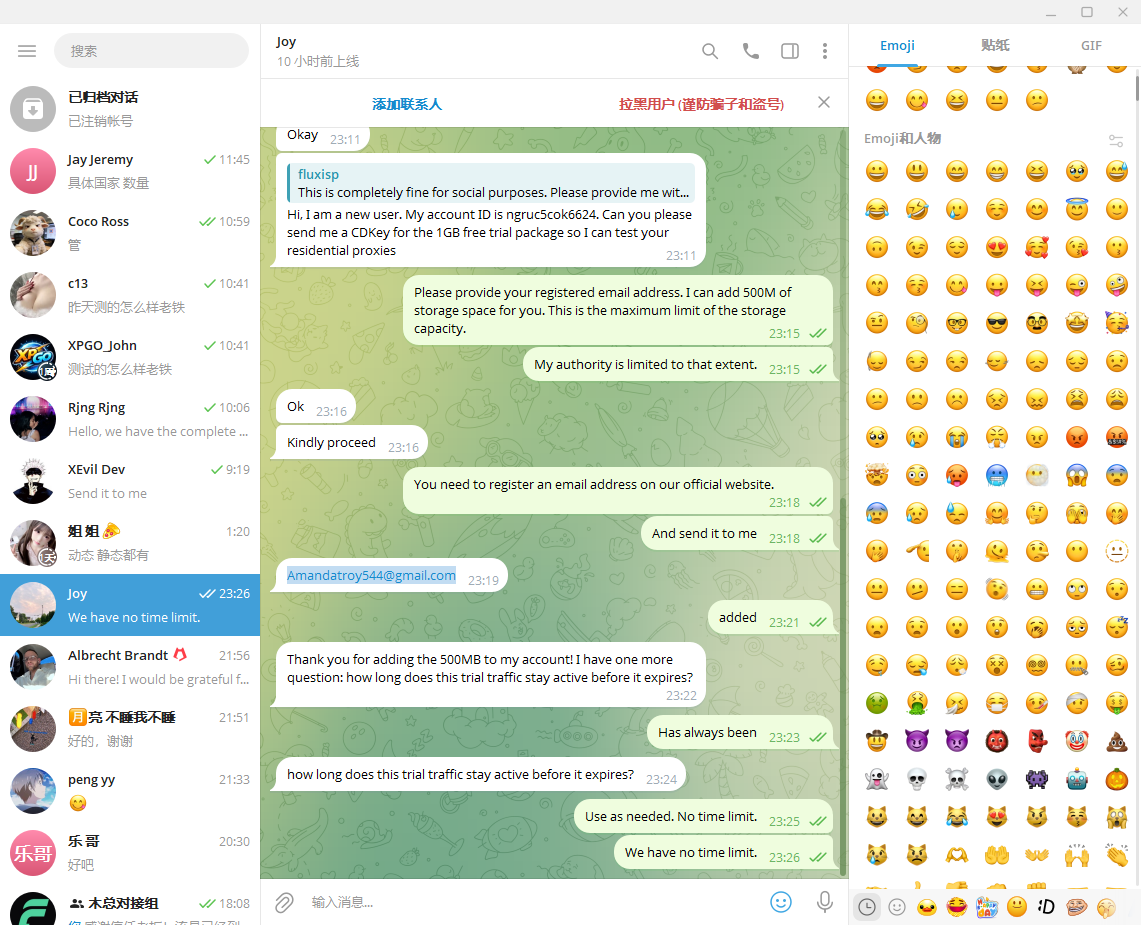Open the hamburger main menu
The height and width of the screenshot is (925, 1141).
tap(27, 51)
